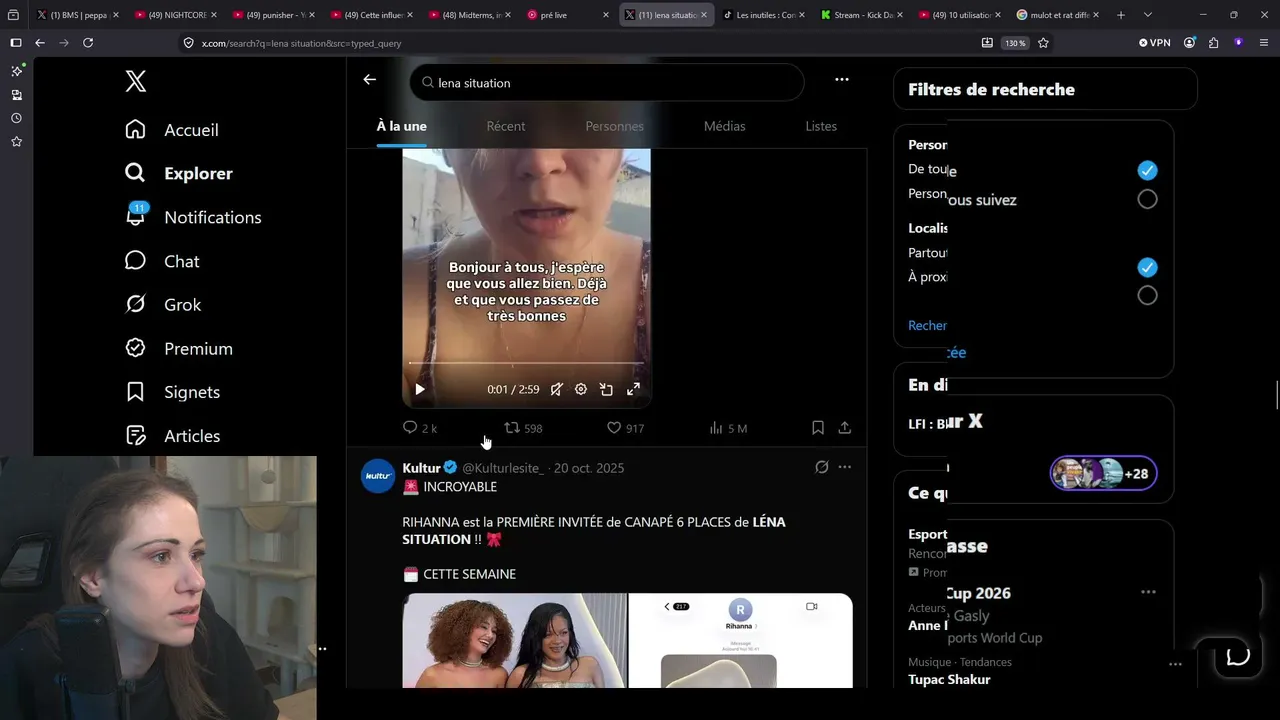Open the 20 oct. 2025 post date link

point(589,468)
